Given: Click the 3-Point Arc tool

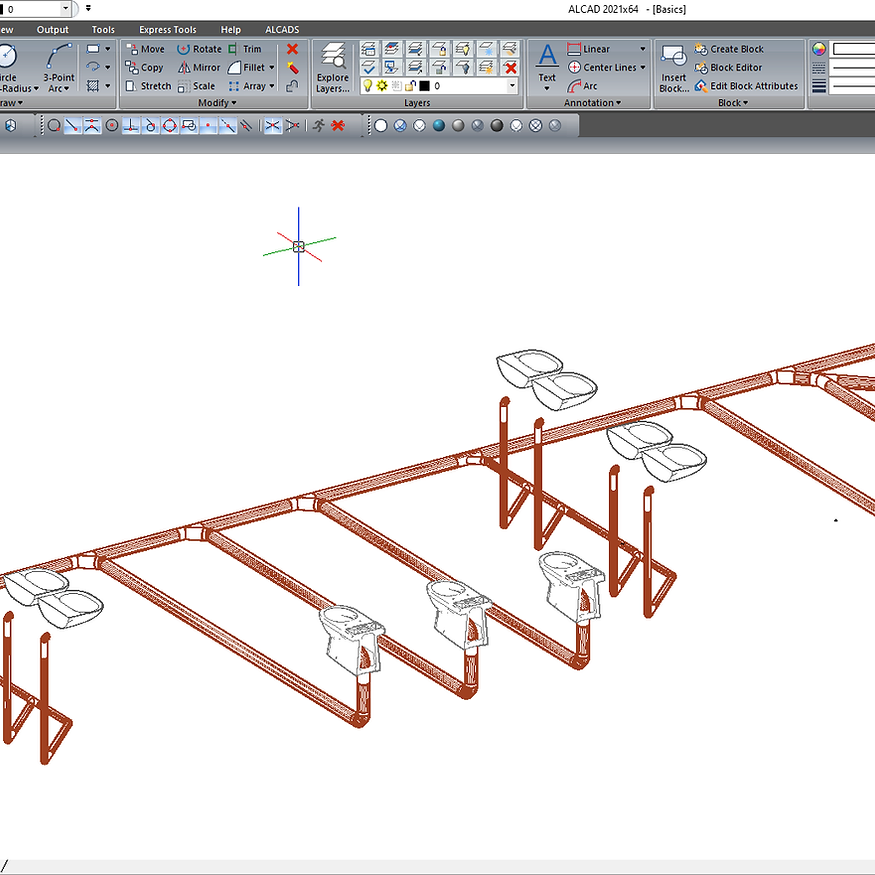Looking at the screenshot, I should pos(59,68).
